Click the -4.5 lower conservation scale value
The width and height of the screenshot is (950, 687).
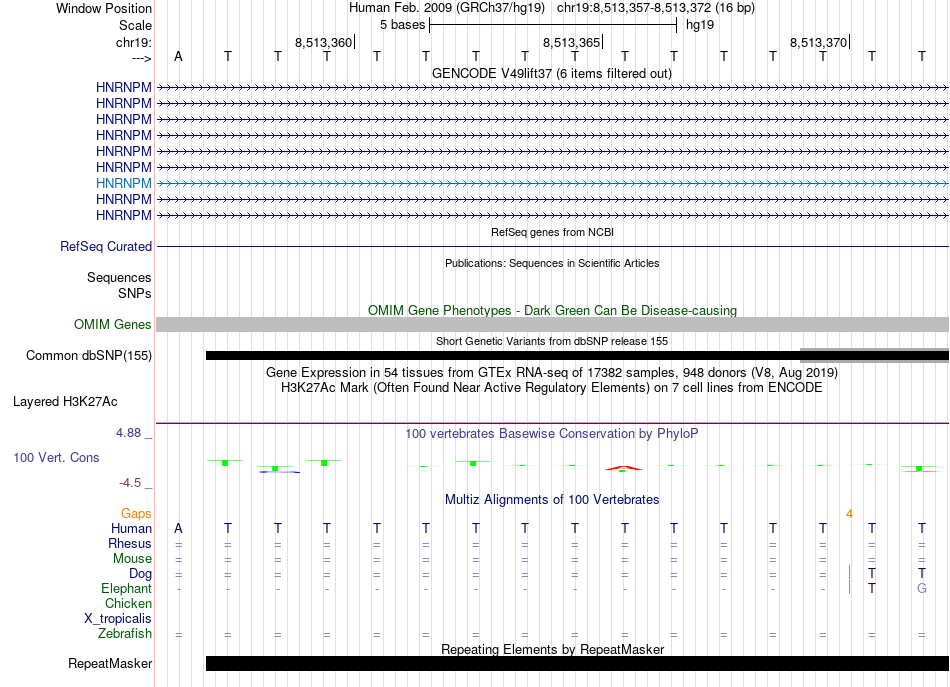(x=130, y=483)
